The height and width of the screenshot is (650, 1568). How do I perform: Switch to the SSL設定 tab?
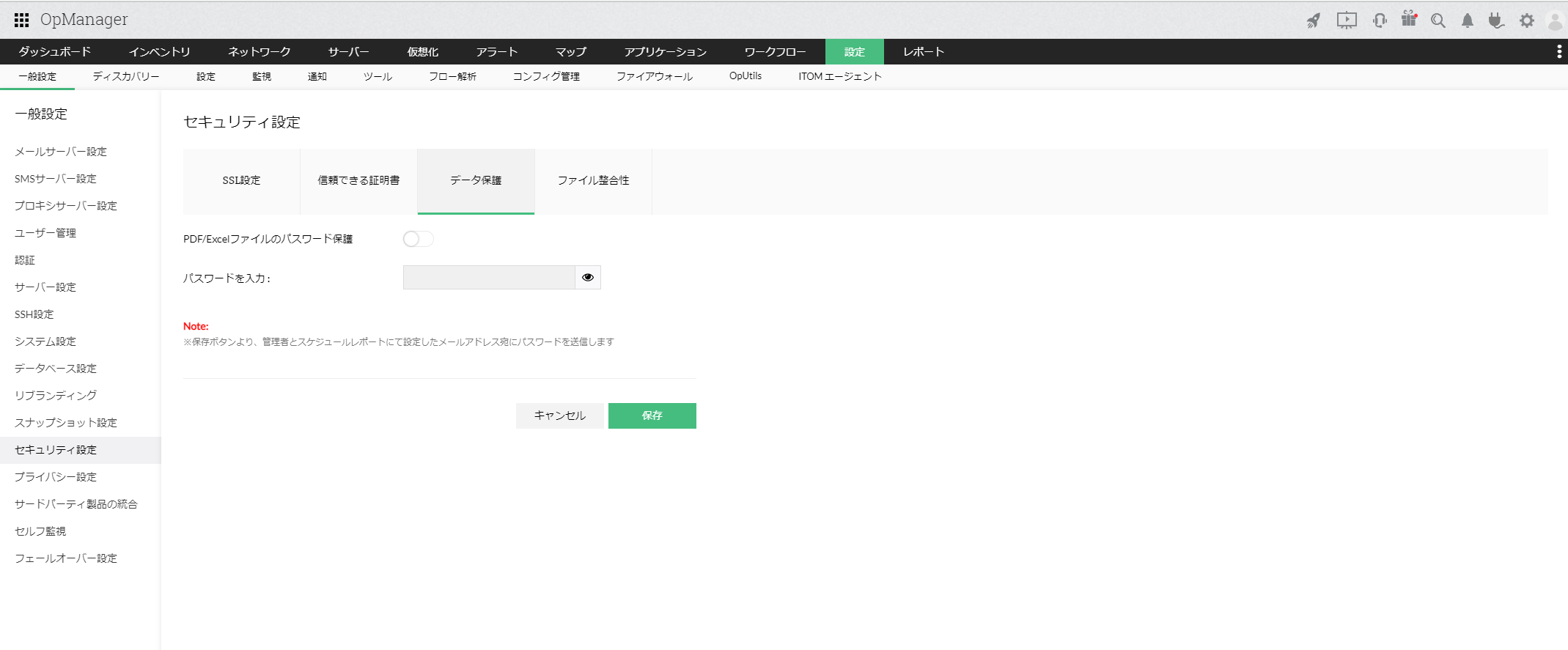[x=242, y=180]
